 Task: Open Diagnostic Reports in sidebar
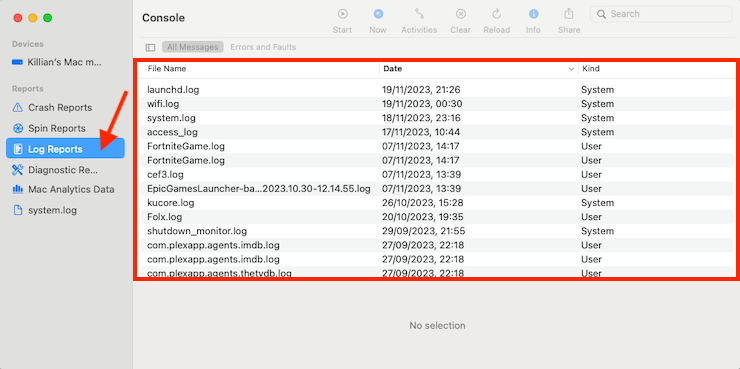[63, 169]
